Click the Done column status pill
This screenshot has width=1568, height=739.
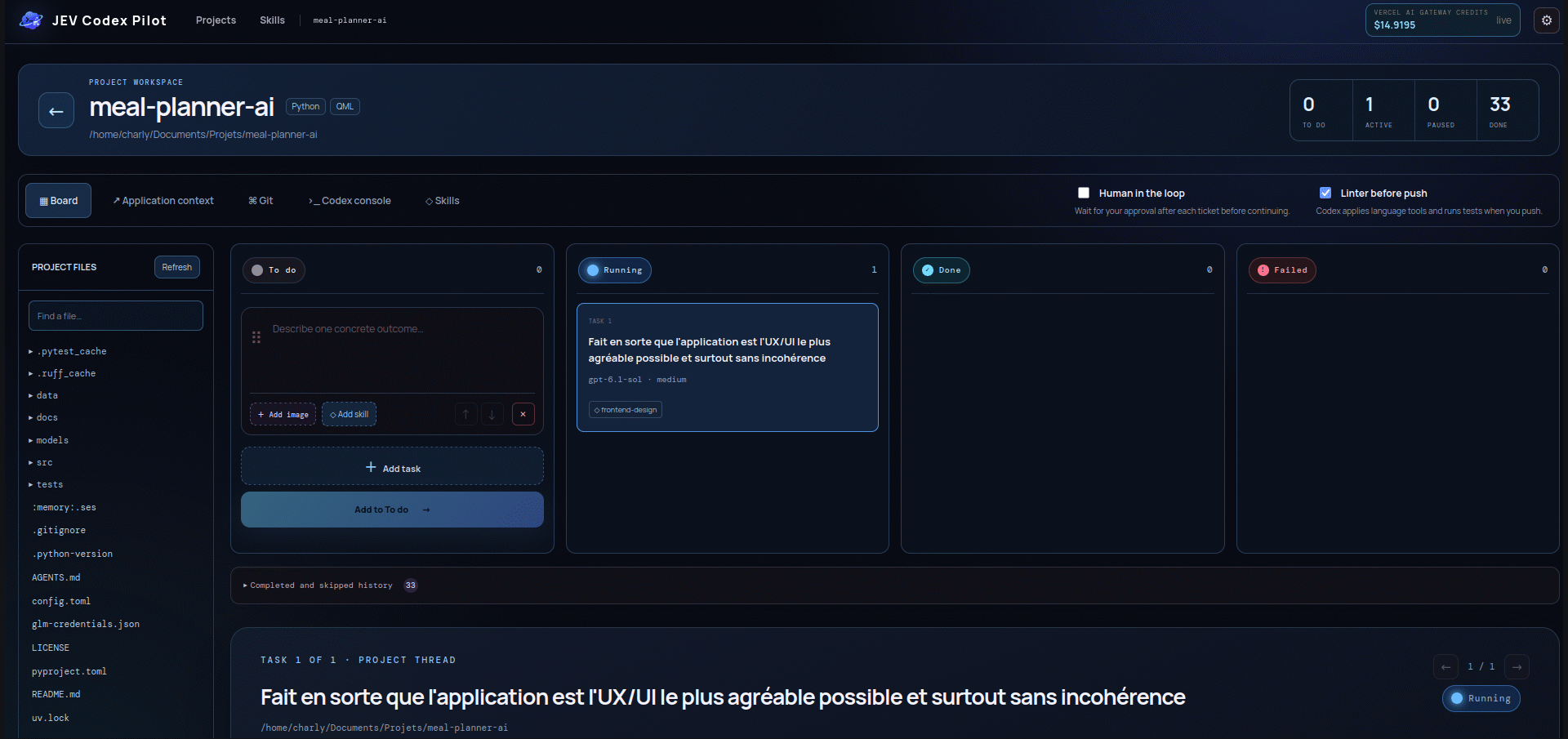coord(942,270)
